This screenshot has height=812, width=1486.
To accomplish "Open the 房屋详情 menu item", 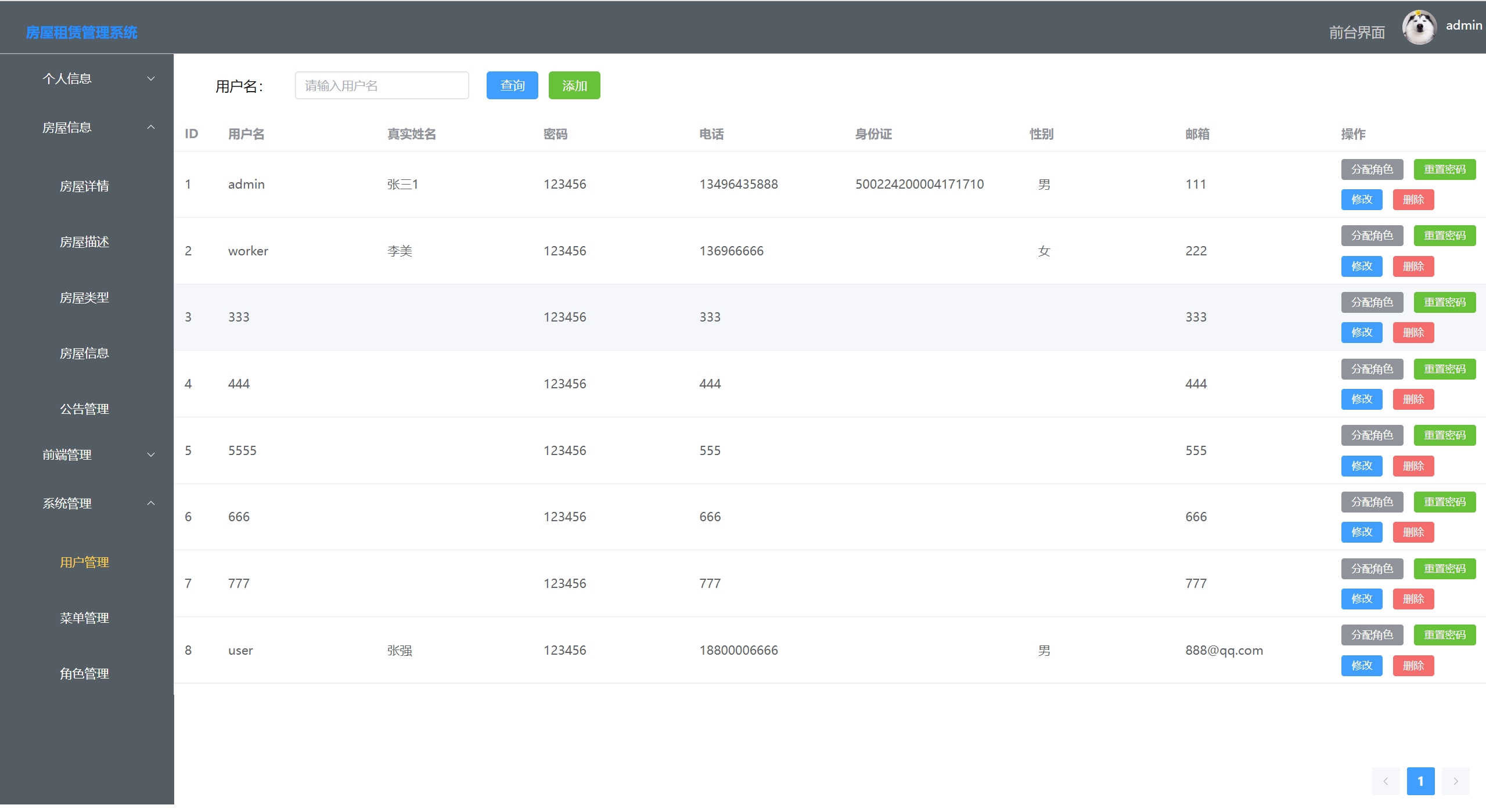I will coord(84,186).
